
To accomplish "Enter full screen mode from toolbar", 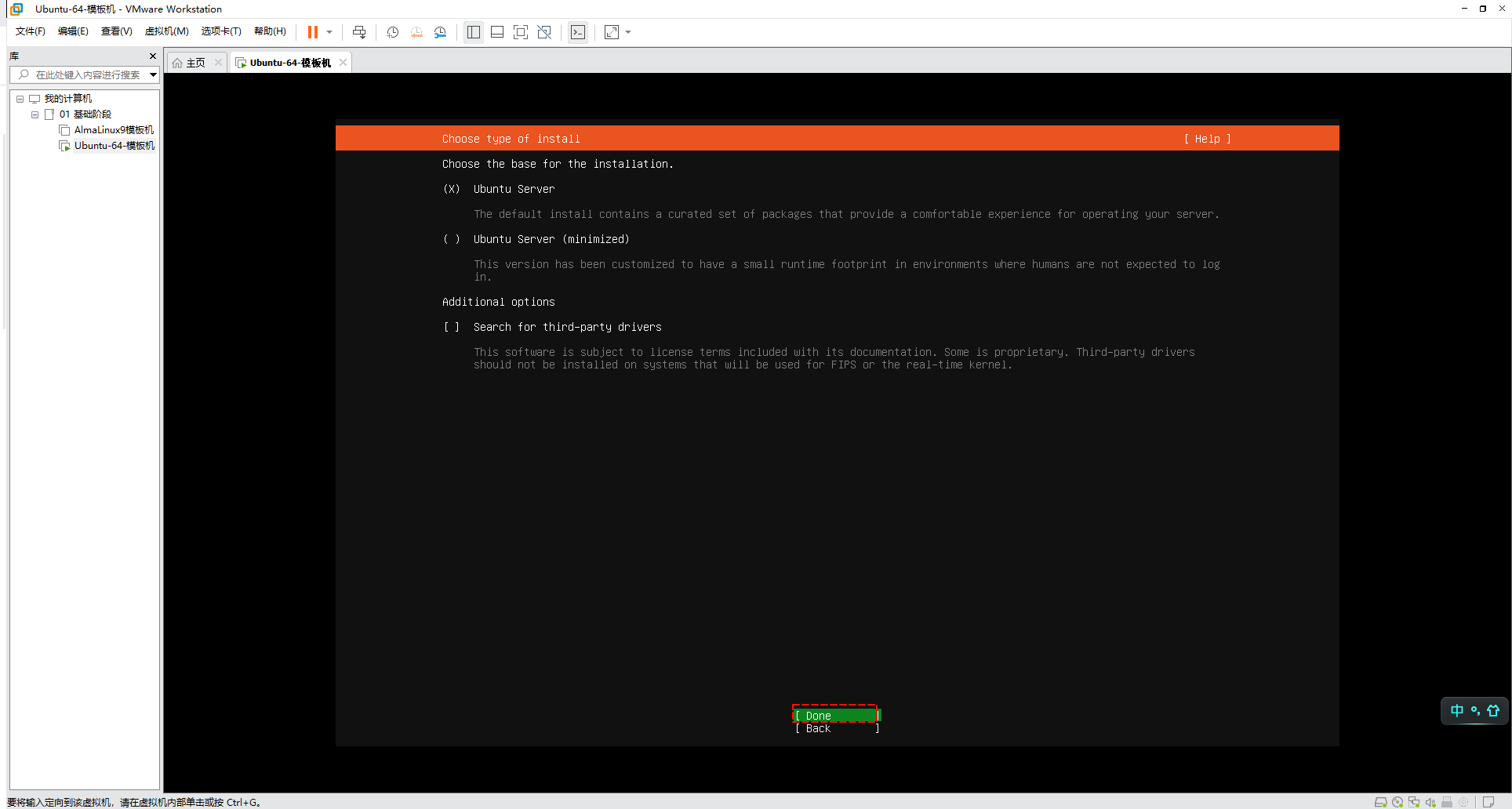I will click(x=521, y=32).
